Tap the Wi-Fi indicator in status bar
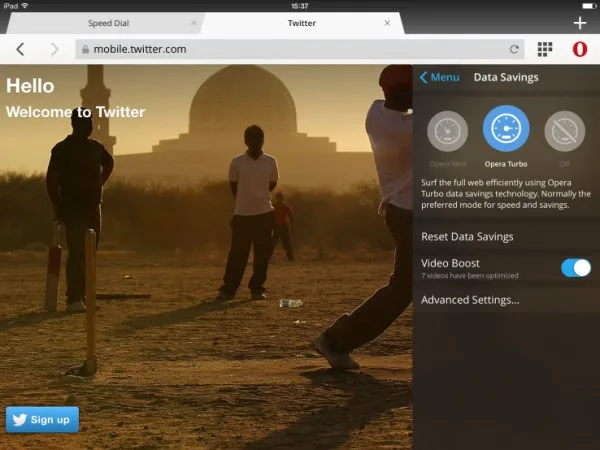Screen dimensions: 600x450 [25, 6]
